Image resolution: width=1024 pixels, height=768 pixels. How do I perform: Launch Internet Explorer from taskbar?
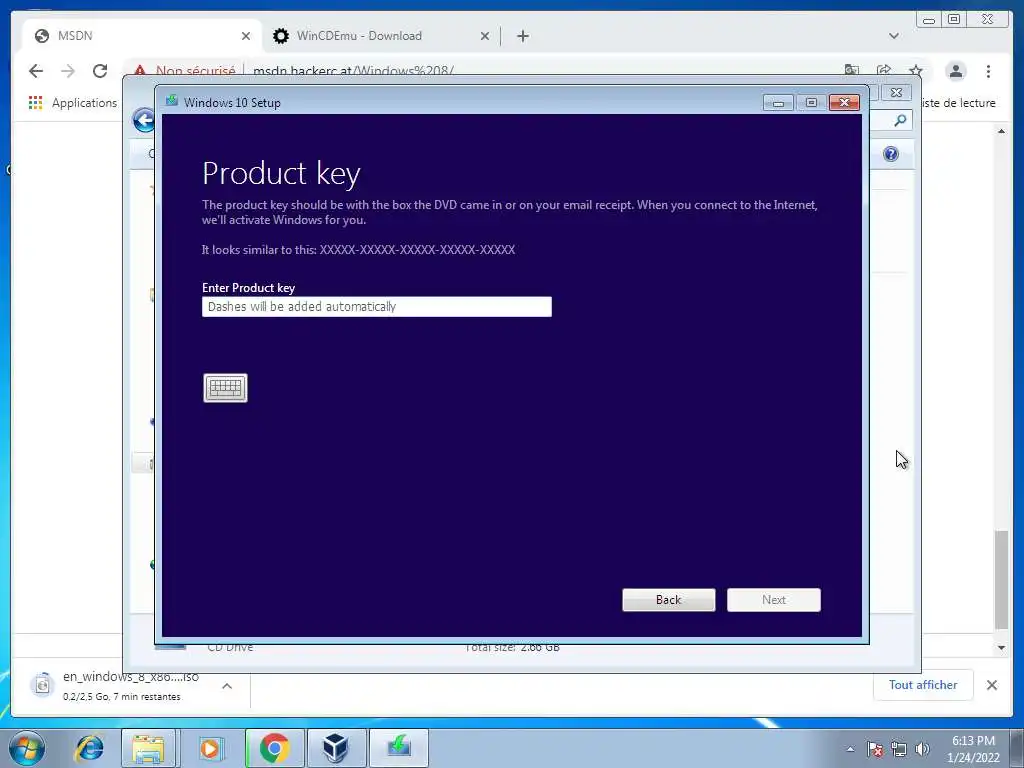[89, 748]
